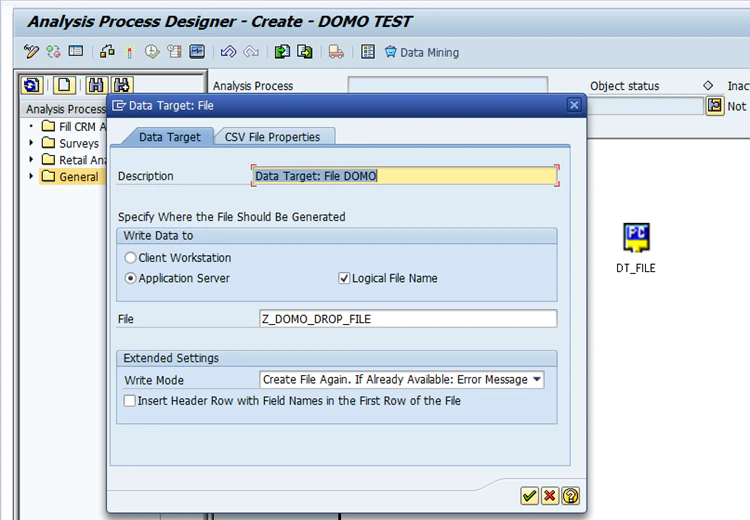Click the Find Next binoculars icon
This screenshot has height=520, width=750.
pos(122,86)
